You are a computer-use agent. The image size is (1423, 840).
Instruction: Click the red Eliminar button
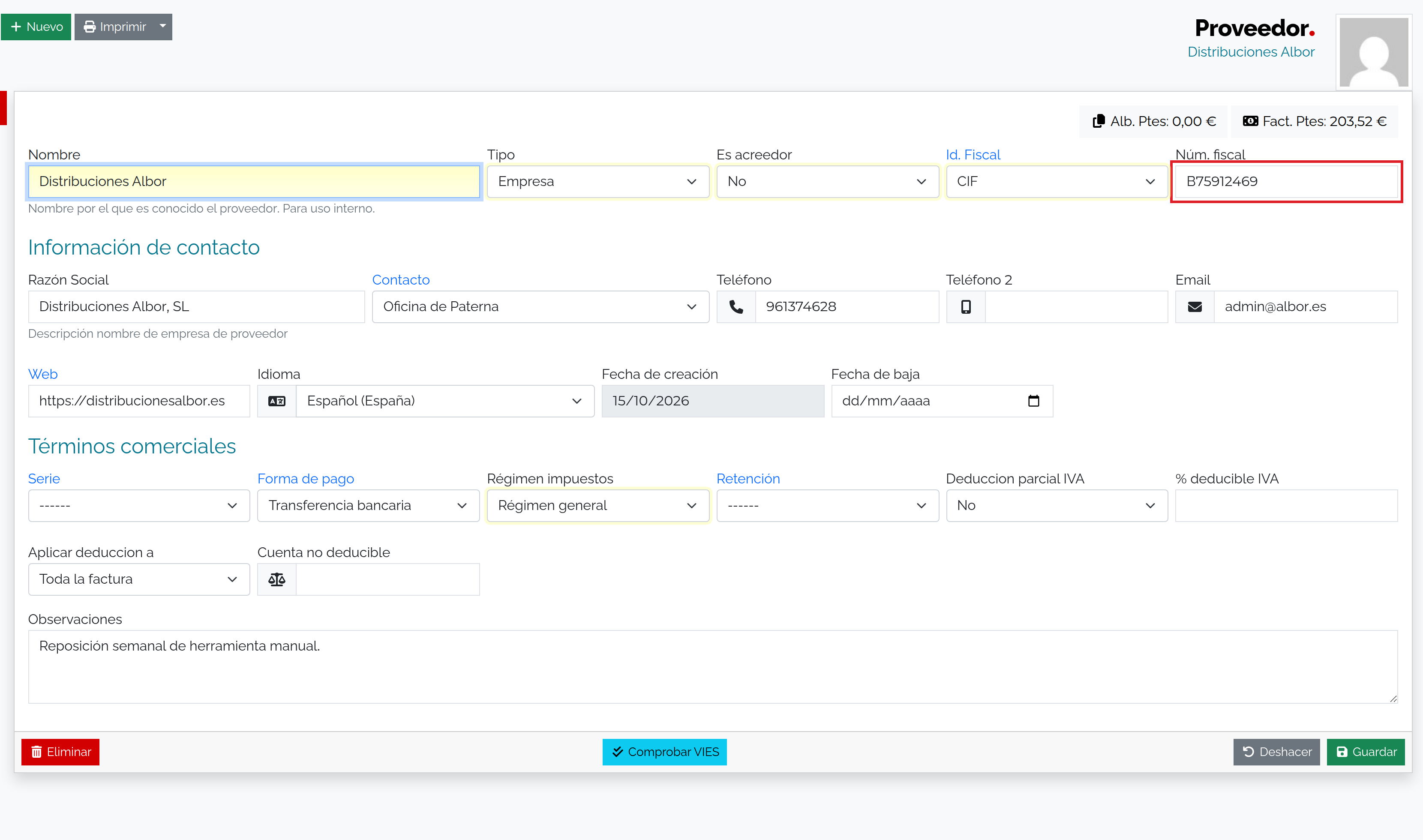click(x=60, y=752)
